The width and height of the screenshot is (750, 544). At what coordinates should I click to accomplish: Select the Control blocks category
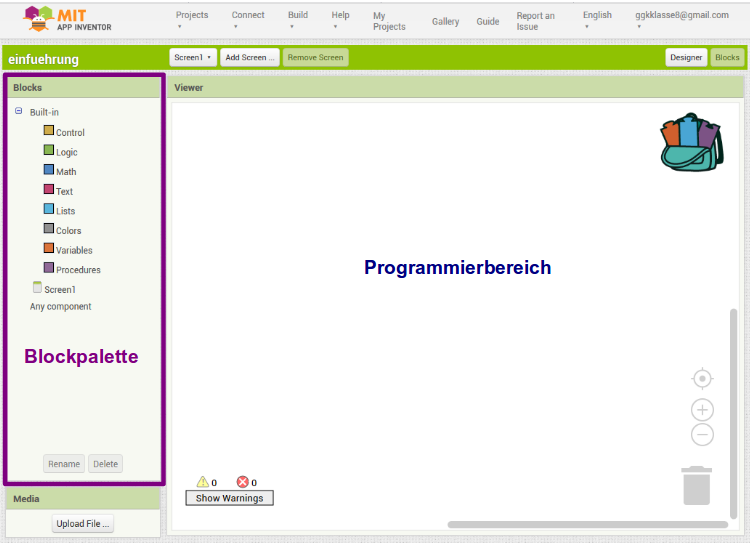click(x=69, y=132)
